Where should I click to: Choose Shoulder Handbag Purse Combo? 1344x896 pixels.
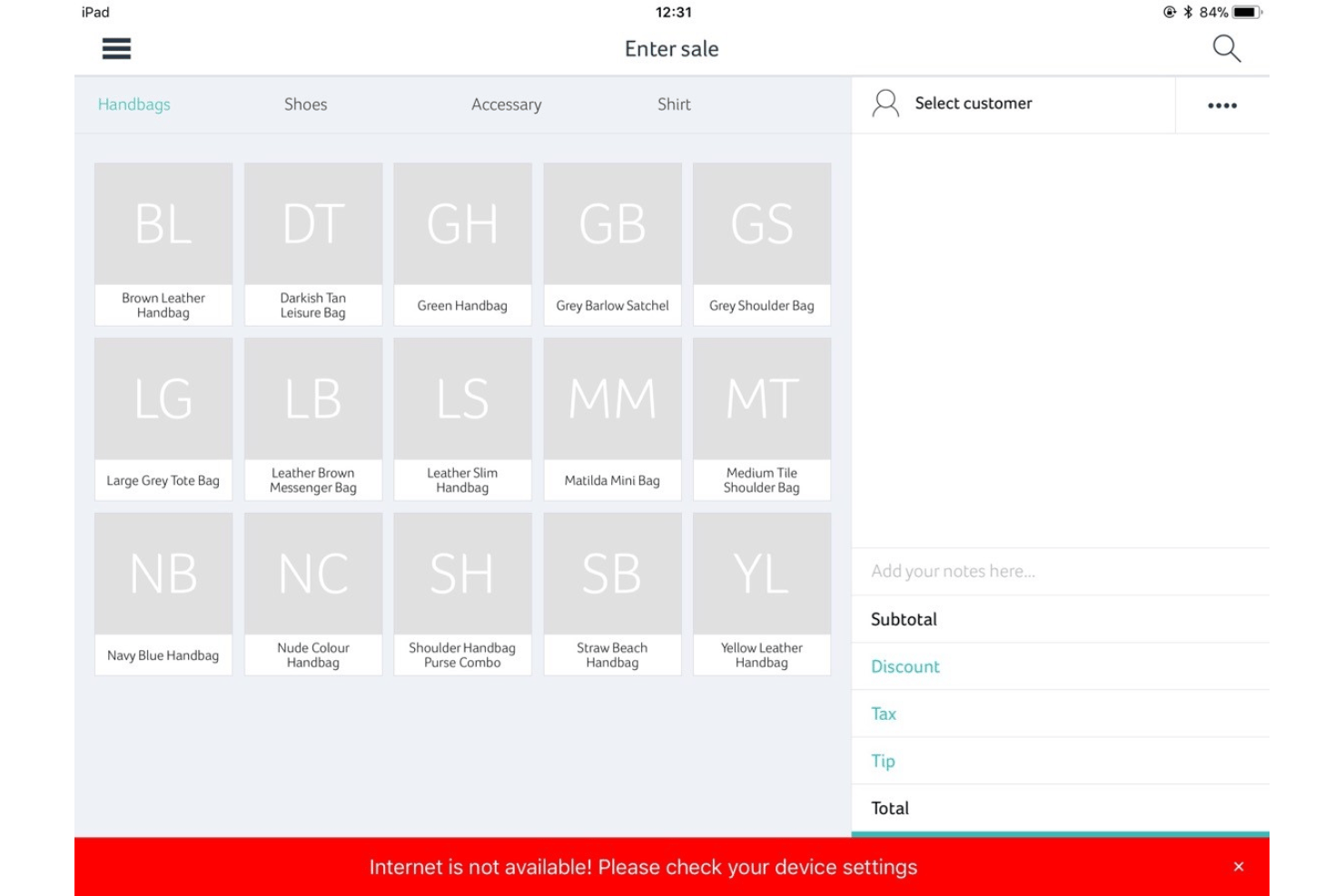tap(462, 595)
